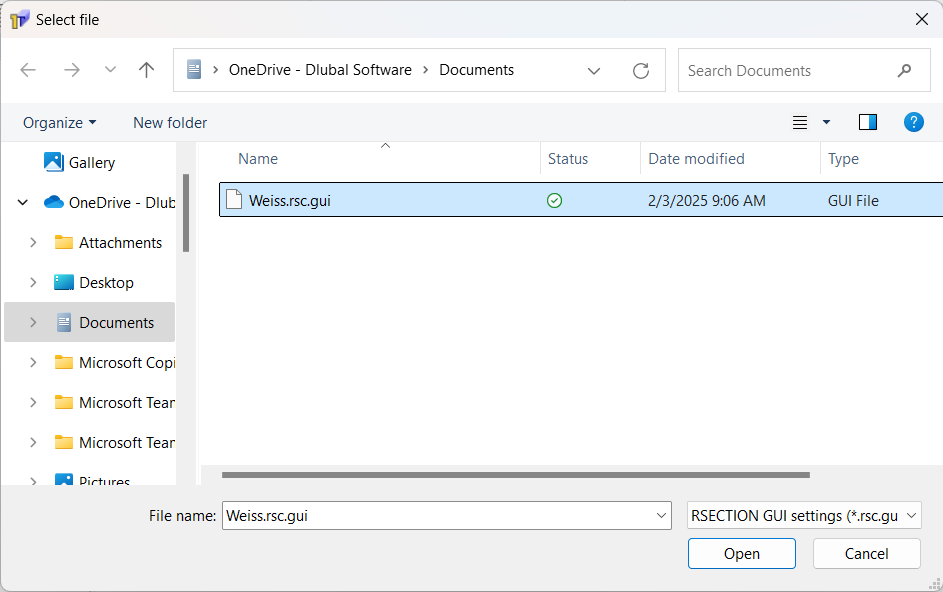Open the recent locations dropdown in the address bar
Screen dimensions: 943x592
[x=594, y=70]
